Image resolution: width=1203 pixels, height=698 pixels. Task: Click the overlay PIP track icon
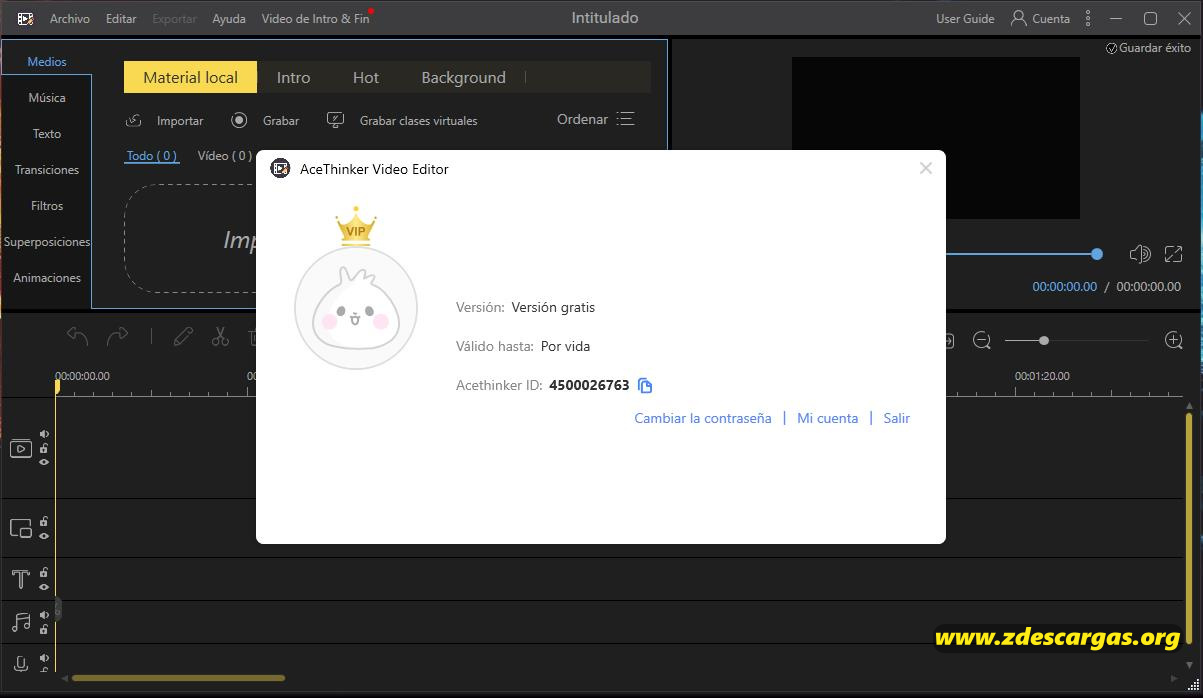[x=21, y=529]
